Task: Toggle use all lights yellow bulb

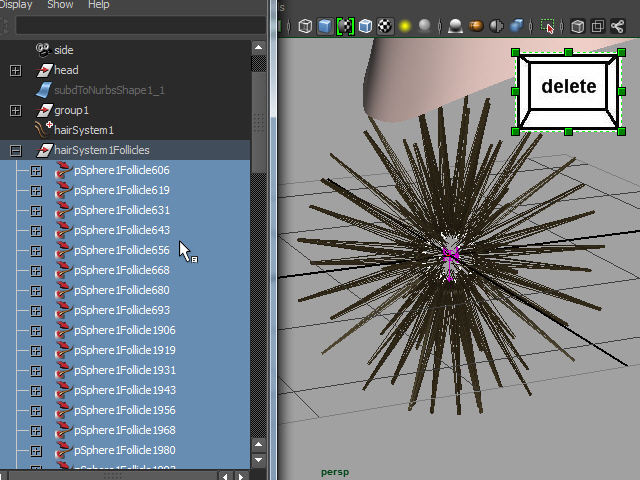Action: tap(405, 26)
